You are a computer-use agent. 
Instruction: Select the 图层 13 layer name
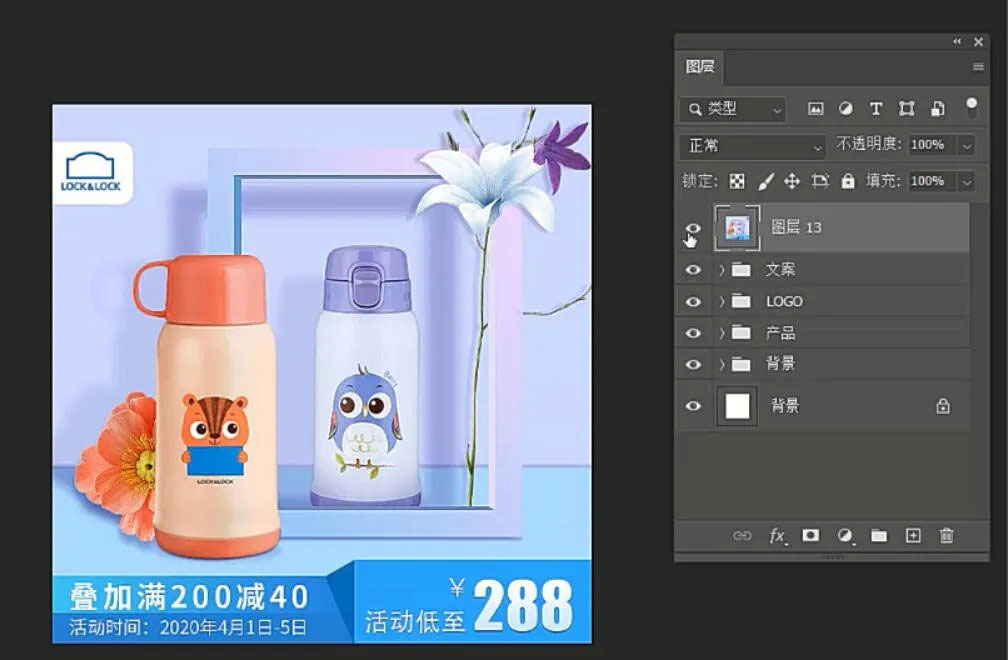coord(796,227)
